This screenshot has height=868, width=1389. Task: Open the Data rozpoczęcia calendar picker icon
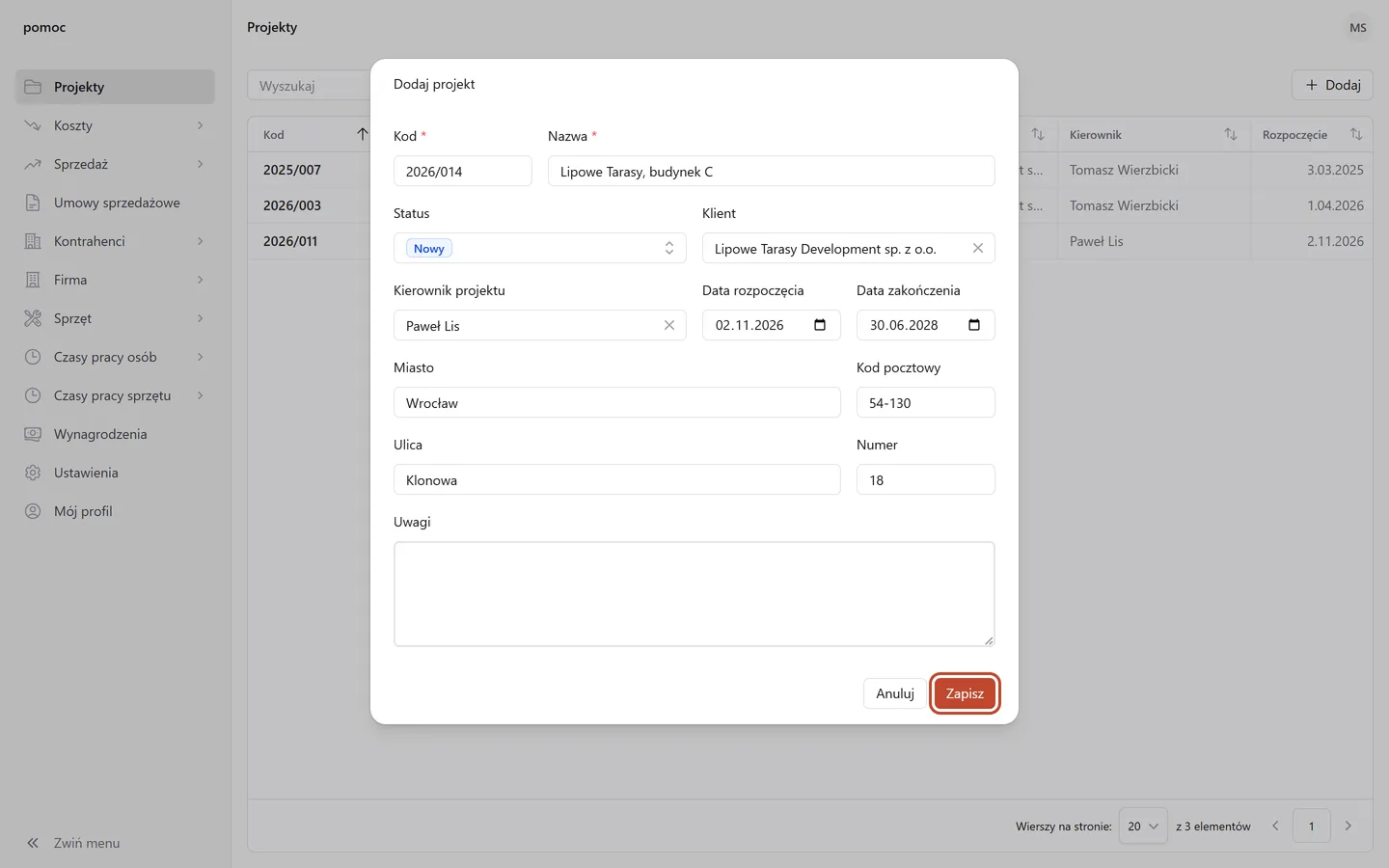(820, 325)
